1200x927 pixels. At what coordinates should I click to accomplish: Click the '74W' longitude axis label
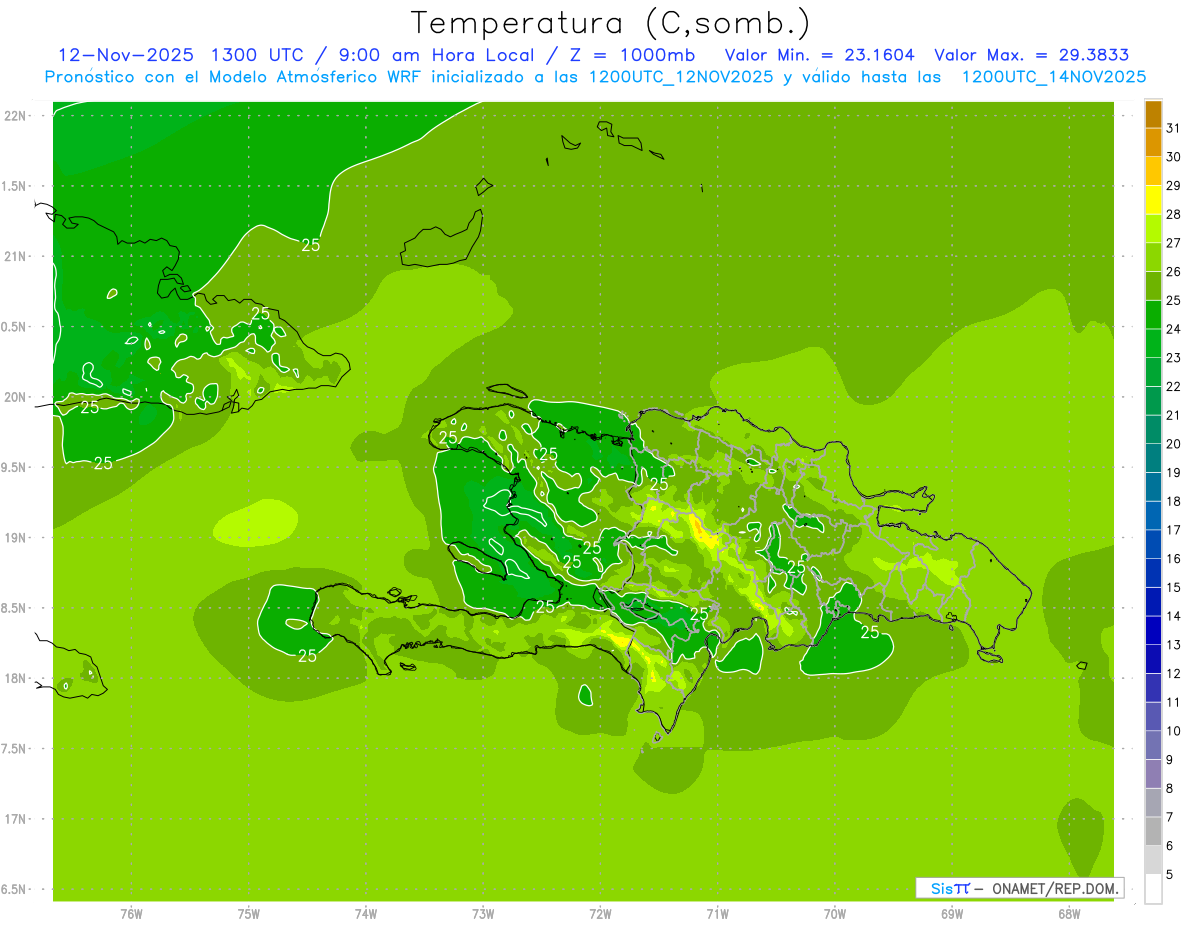(366, 914)
